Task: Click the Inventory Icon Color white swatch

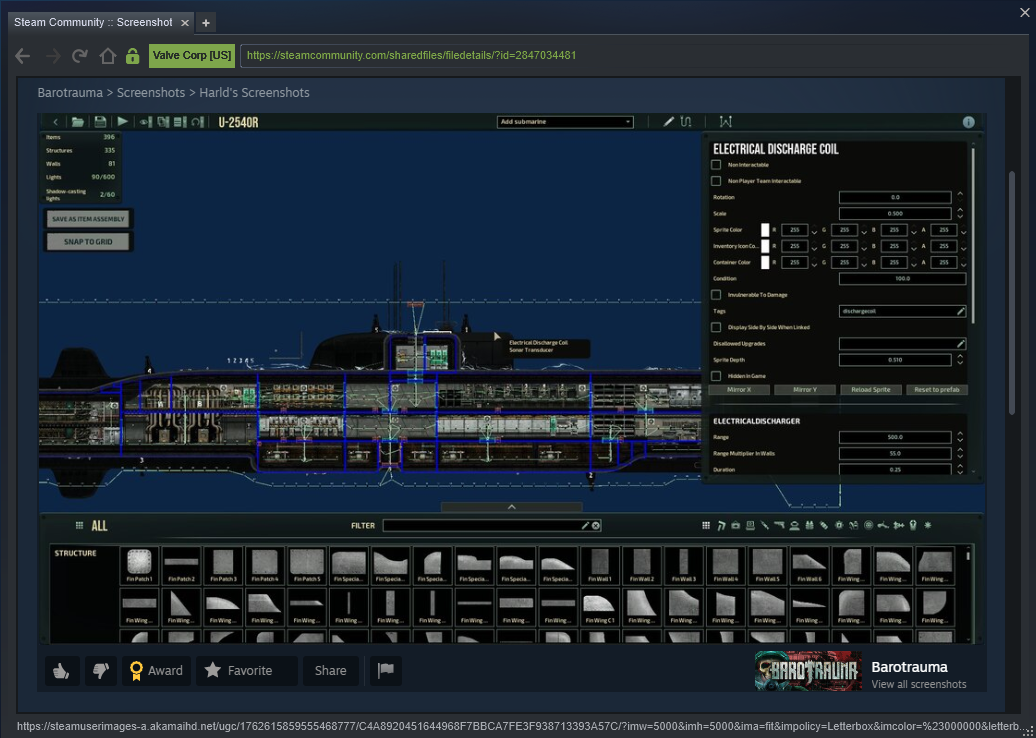Action: coord(765,246)
